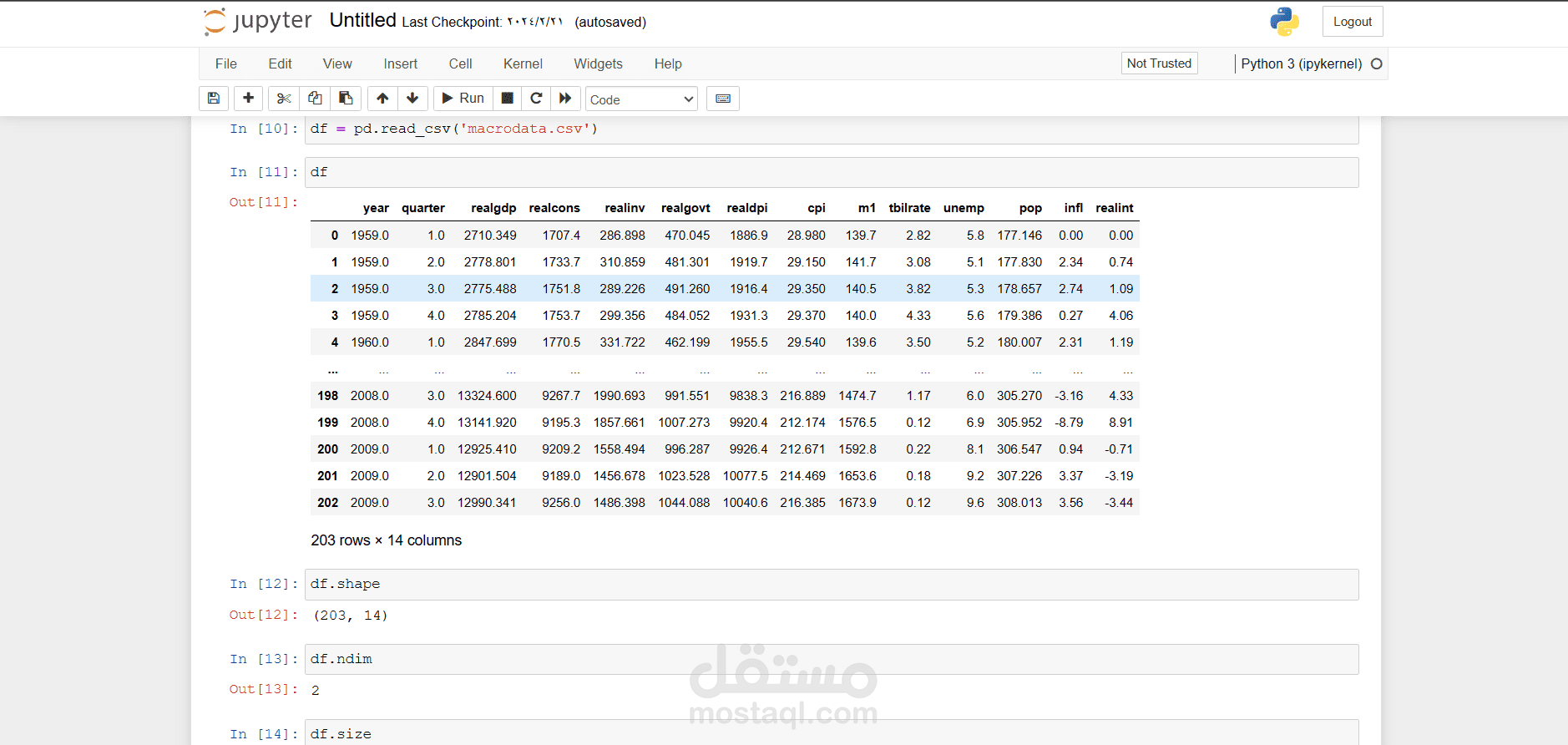Cut selected cells with scissors icon

click(284, 99)
